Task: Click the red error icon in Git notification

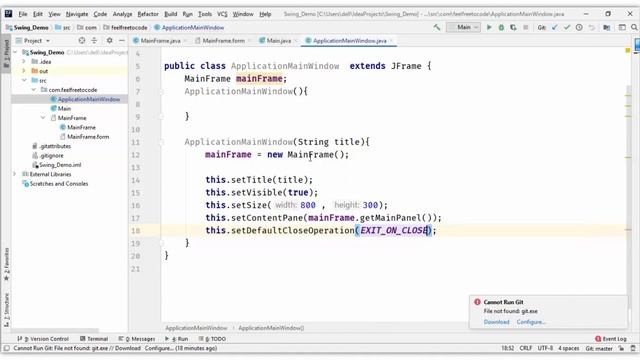Action: [x=477, y=302]
